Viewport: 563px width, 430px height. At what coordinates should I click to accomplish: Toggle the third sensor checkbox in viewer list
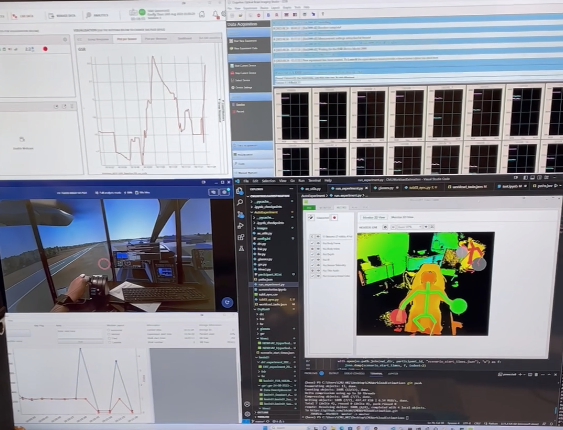(312, 254)
